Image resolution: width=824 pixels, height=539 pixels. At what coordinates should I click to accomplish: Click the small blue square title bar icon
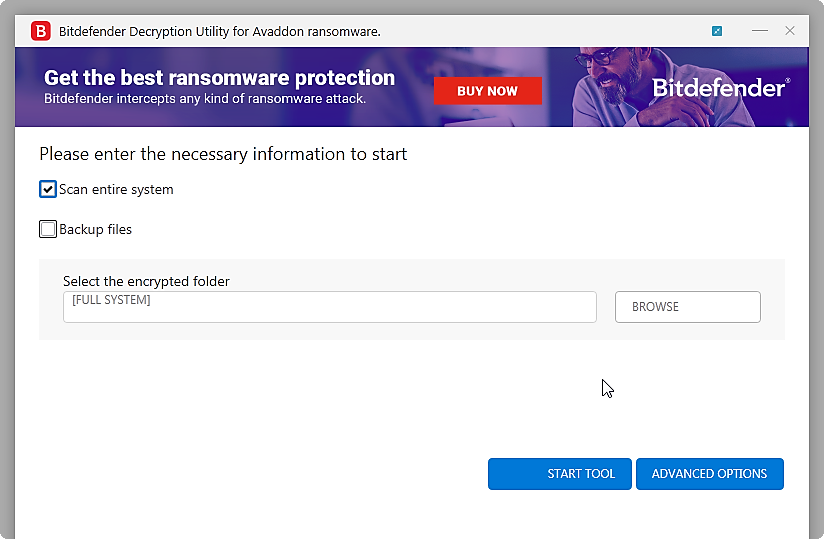click(717, 31)
